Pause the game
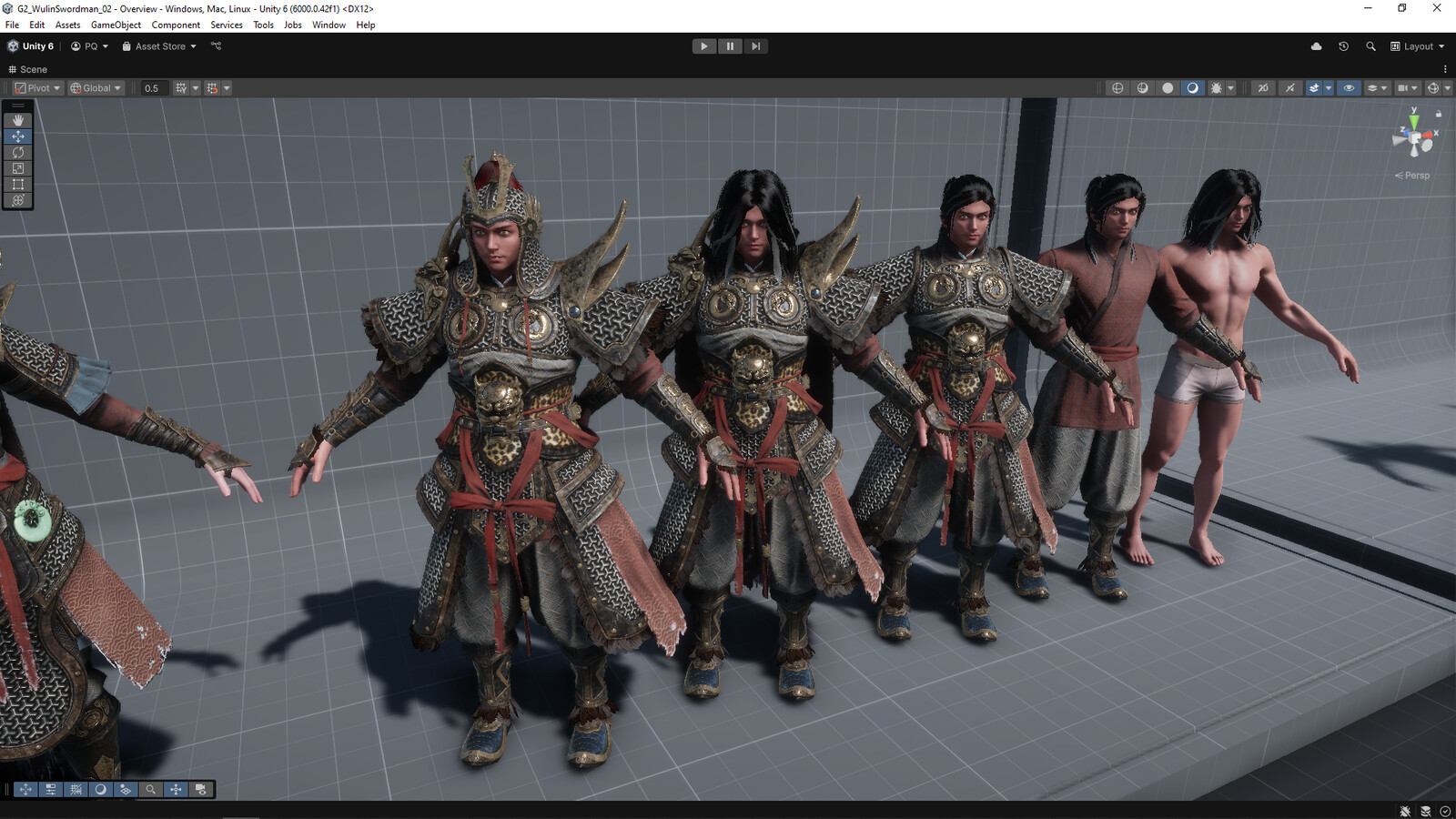 click(730, 46)
